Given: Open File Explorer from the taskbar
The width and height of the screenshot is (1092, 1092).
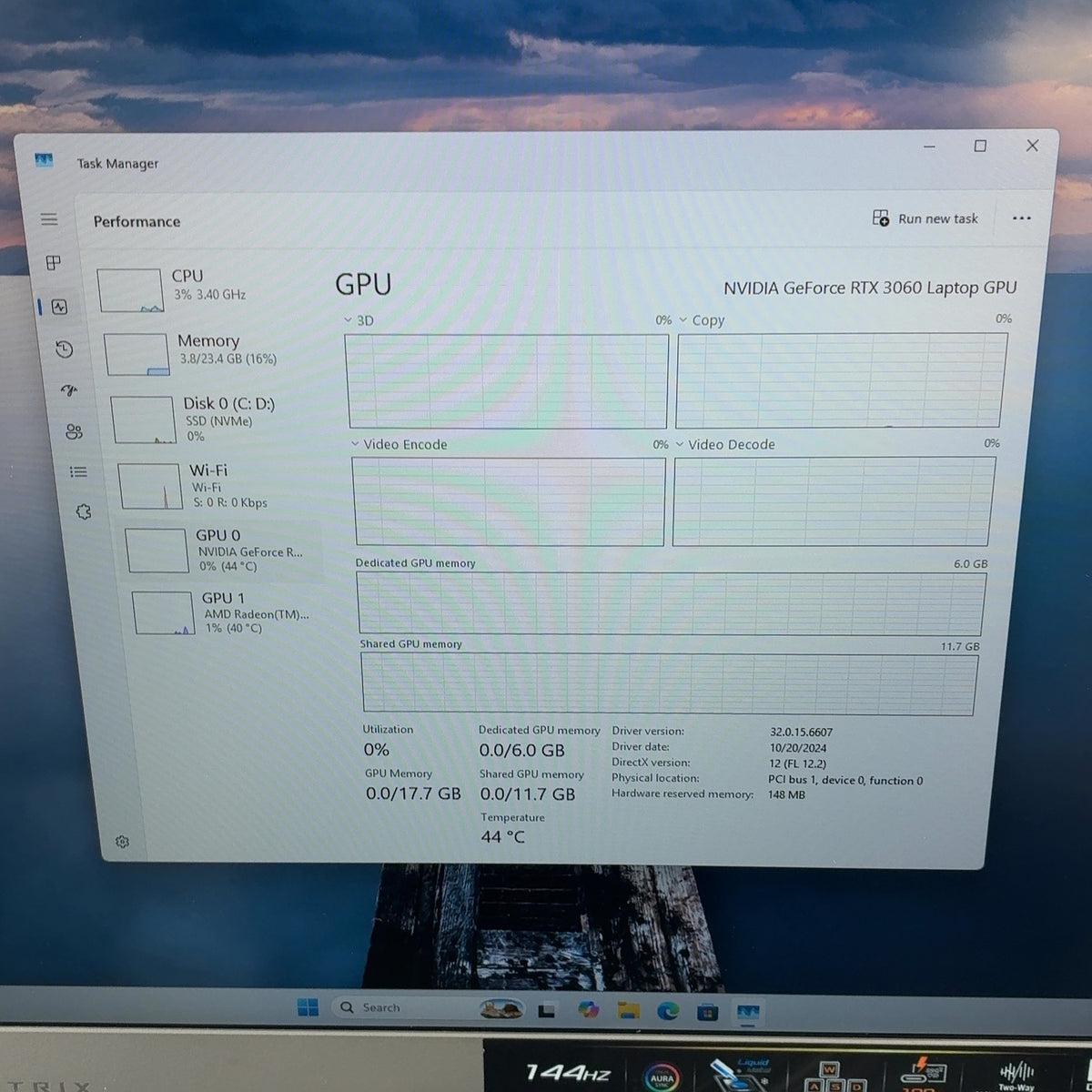Looking at the screenshot, I should point(628,1009).
